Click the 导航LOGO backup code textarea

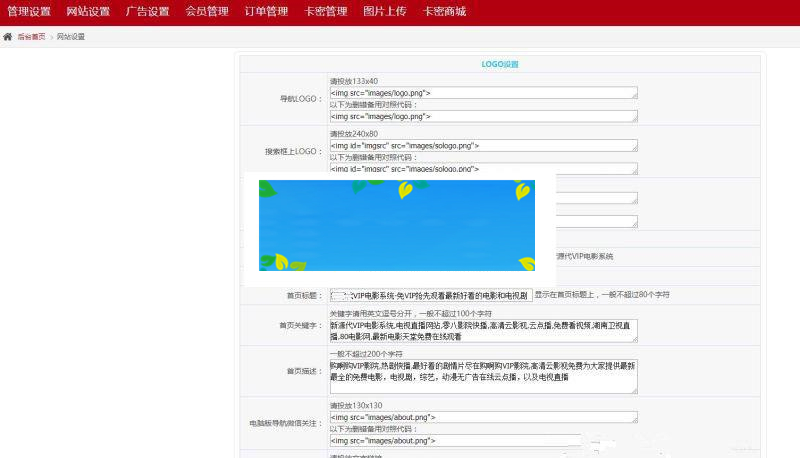[483, 116]
